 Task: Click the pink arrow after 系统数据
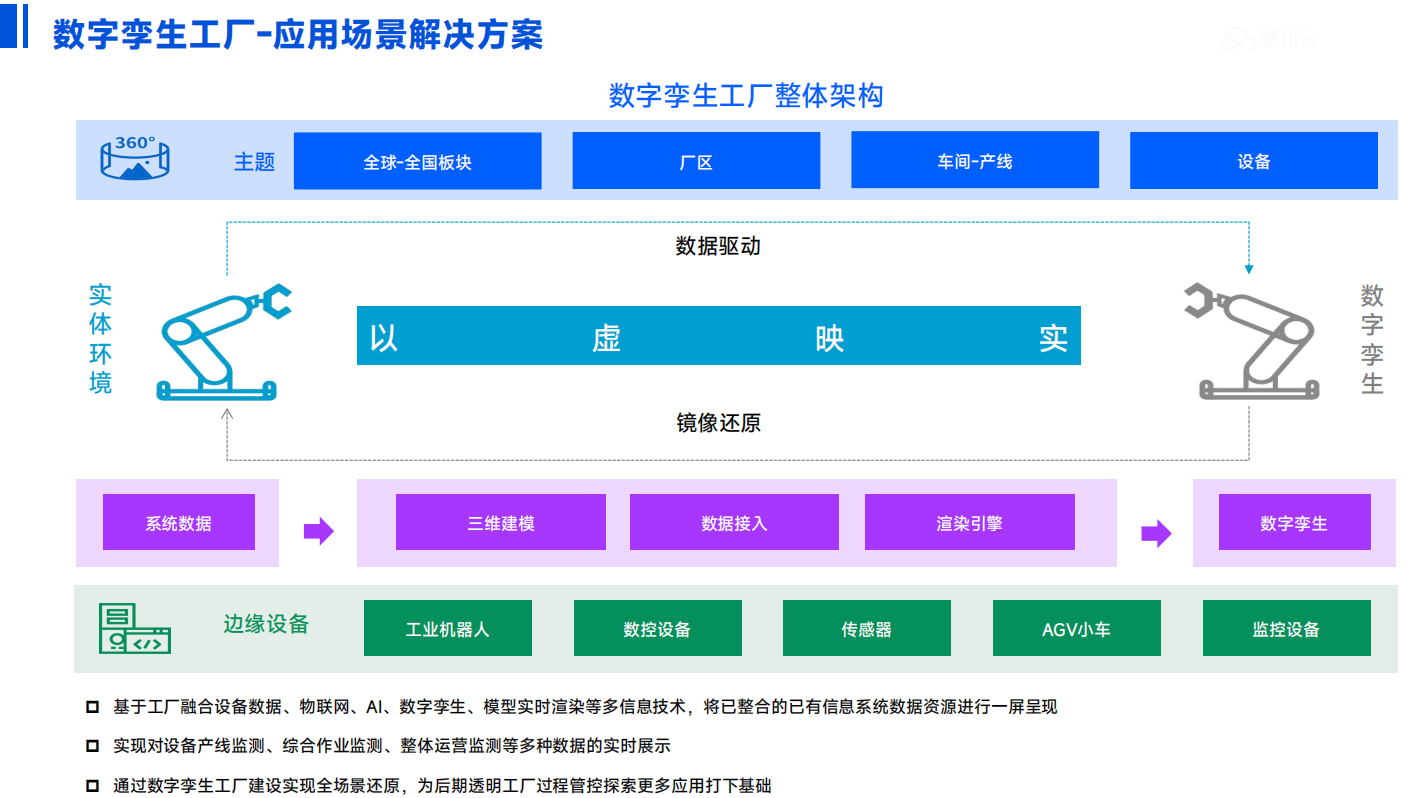point(317,533)
